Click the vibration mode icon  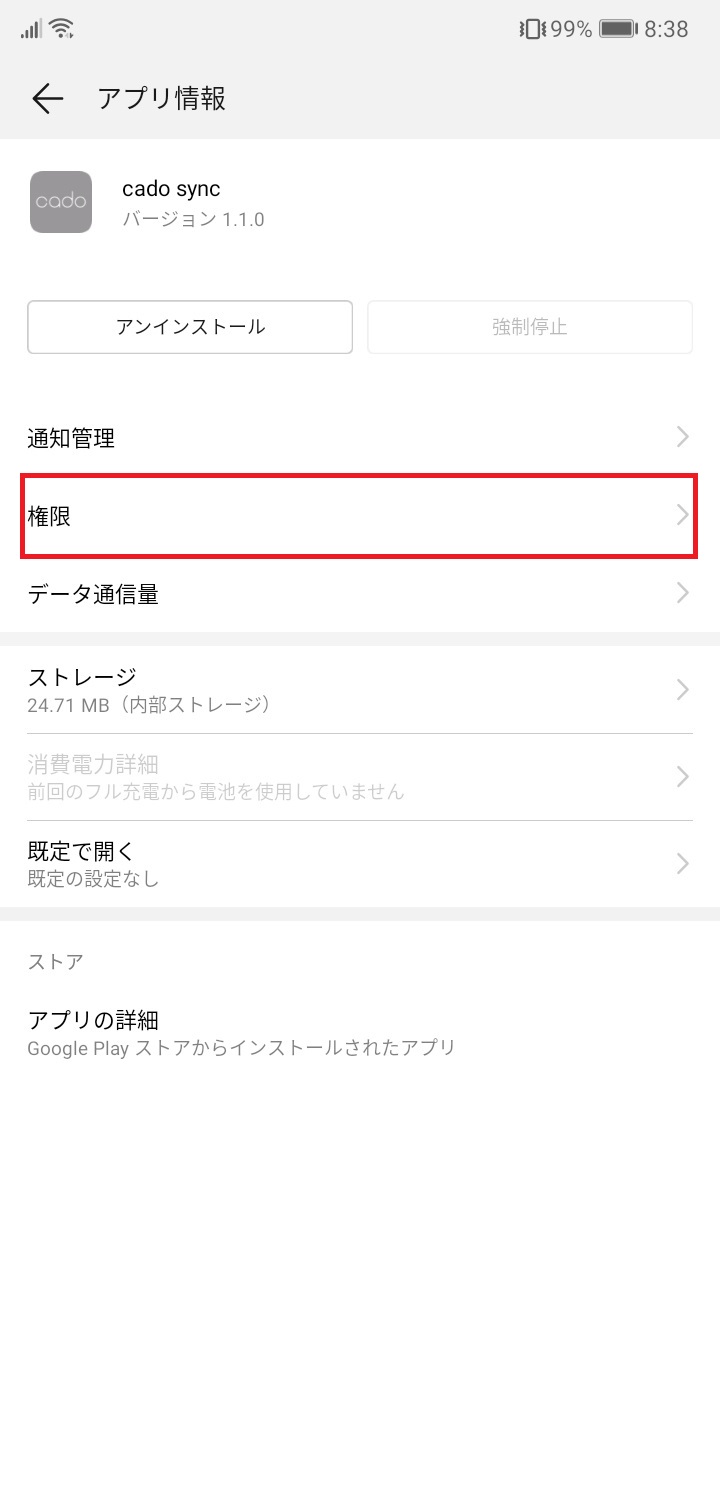click(532, 29)
